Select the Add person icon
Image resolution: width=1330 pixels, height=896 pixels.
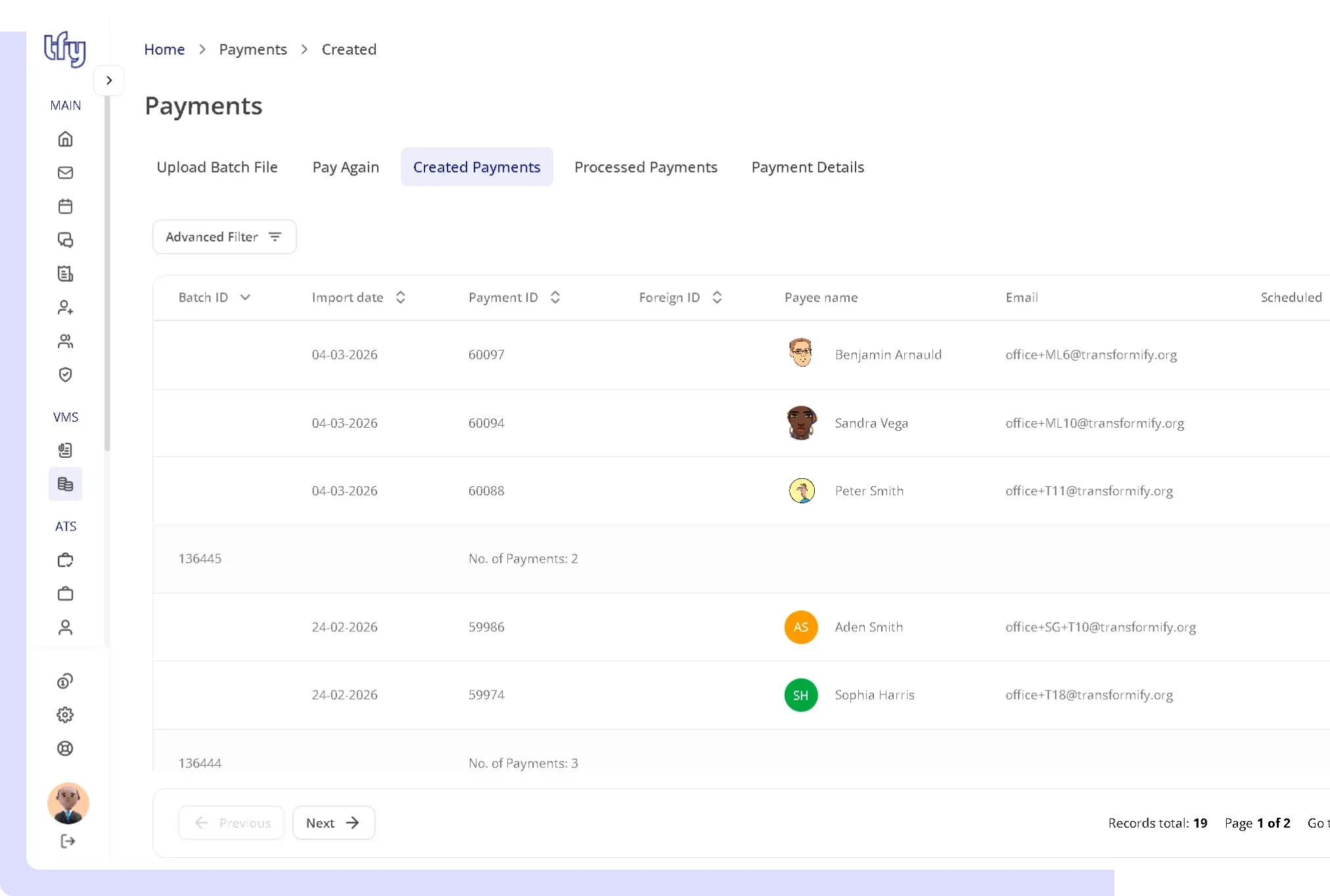tap(66, 307)
